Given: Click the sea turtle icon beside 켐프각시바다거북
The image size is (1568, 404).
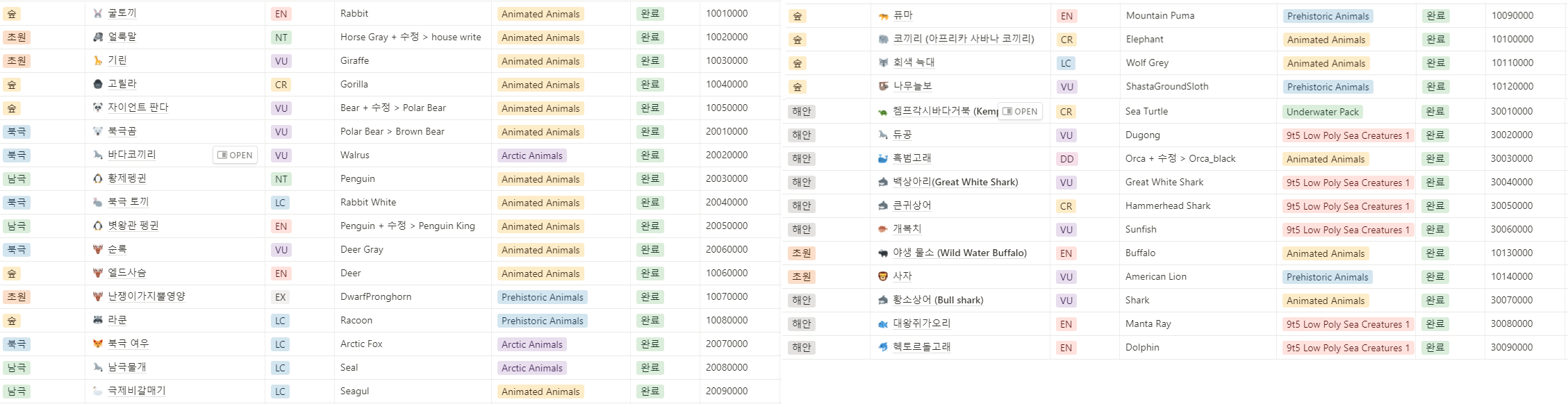Looking at the screenshot, I should coord(883,111).
